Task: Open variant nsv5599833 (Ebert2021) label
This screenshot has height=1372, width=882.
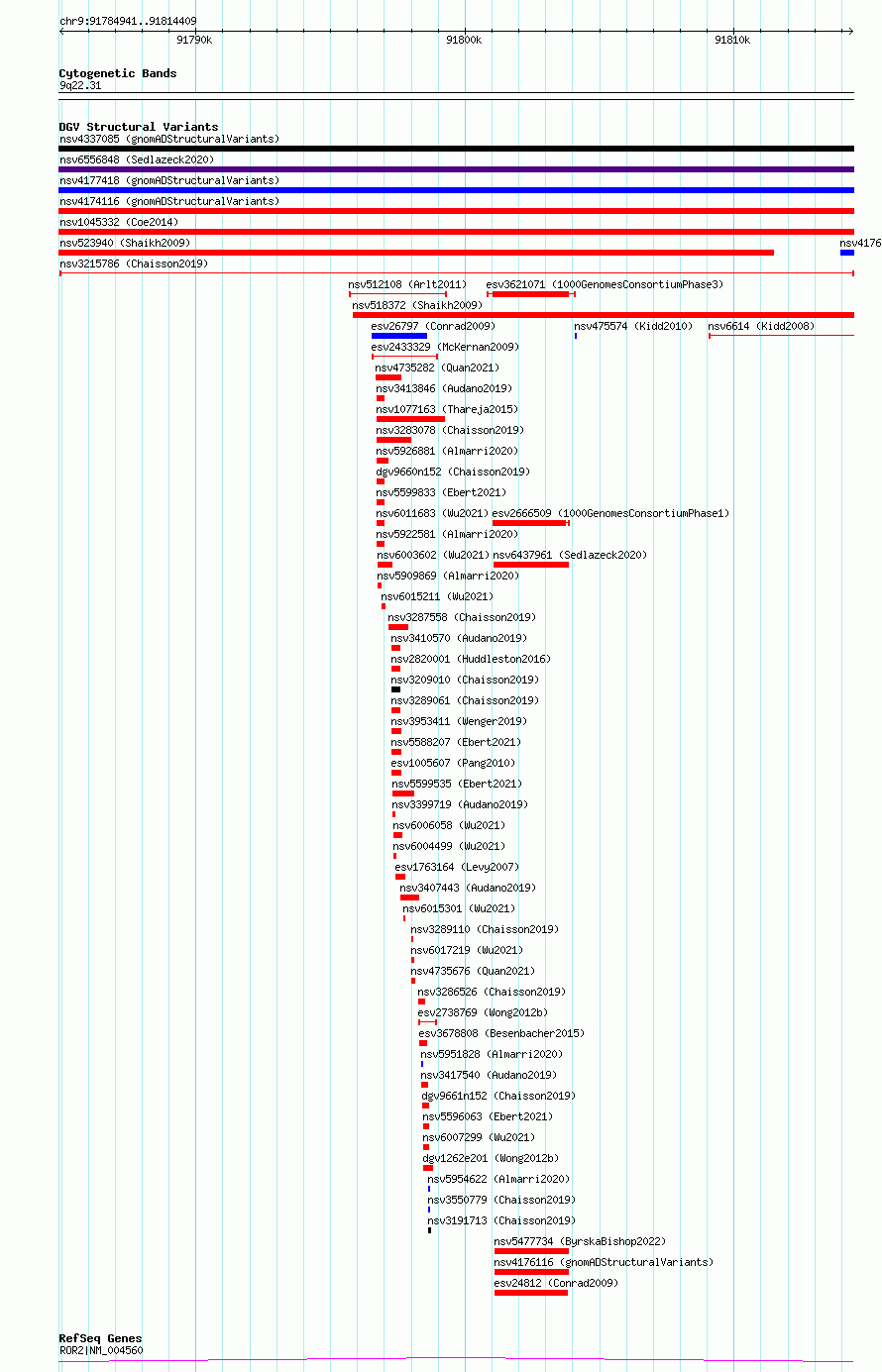Action: [441, 492]
